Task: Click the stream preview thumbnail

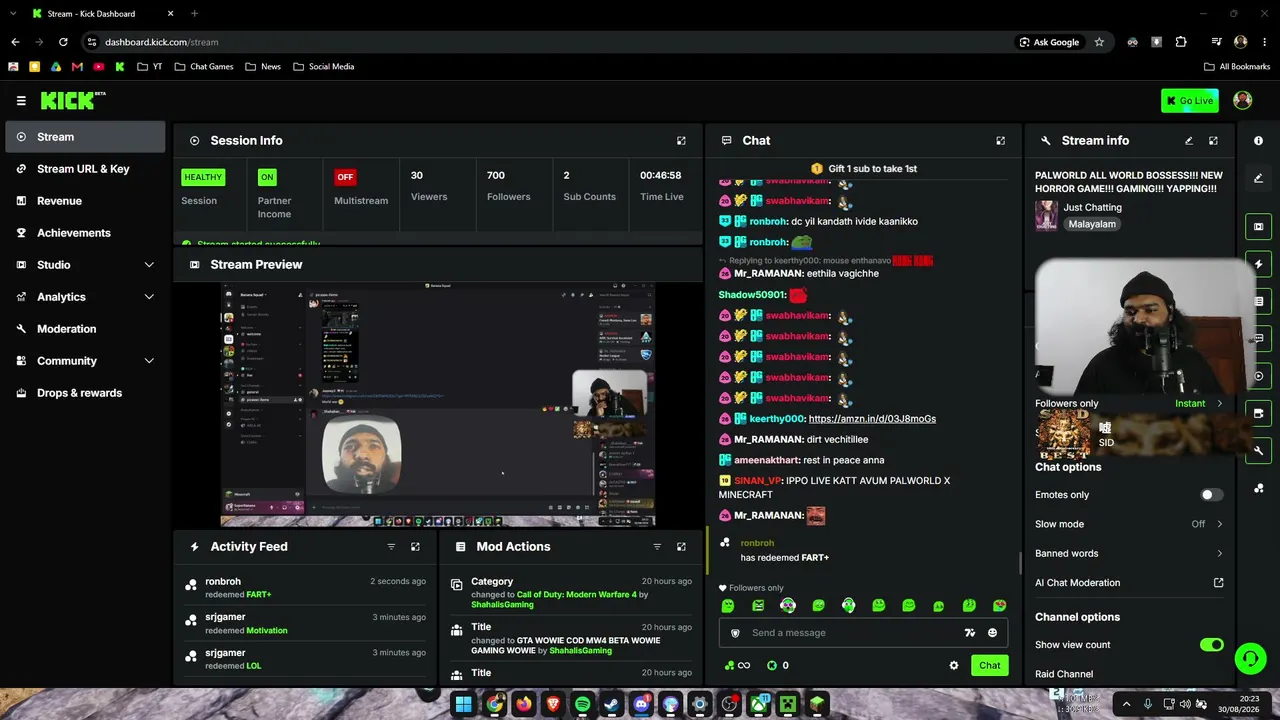Action: [438, 404]
